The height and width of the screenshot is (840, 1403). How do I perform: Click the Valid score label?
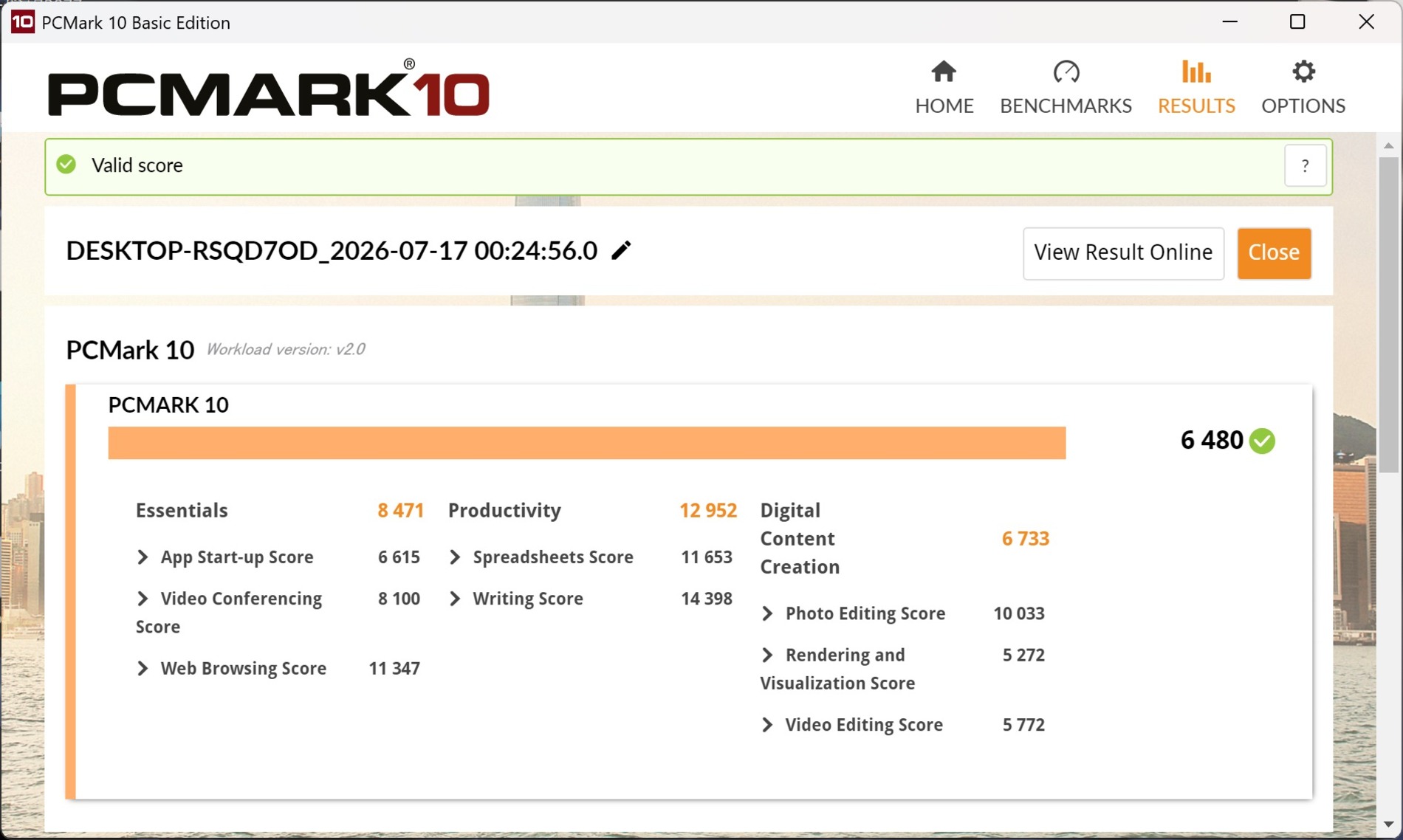tap(137, 165)
